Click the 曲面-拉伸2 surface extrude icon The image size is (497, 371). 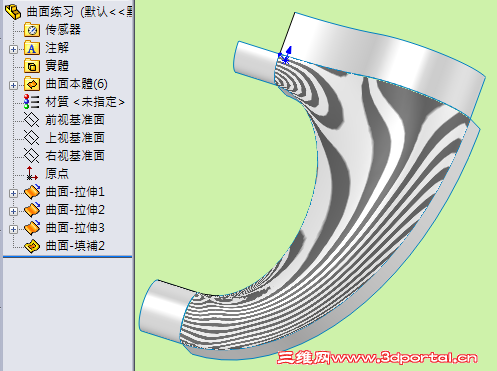coord(32,210)
